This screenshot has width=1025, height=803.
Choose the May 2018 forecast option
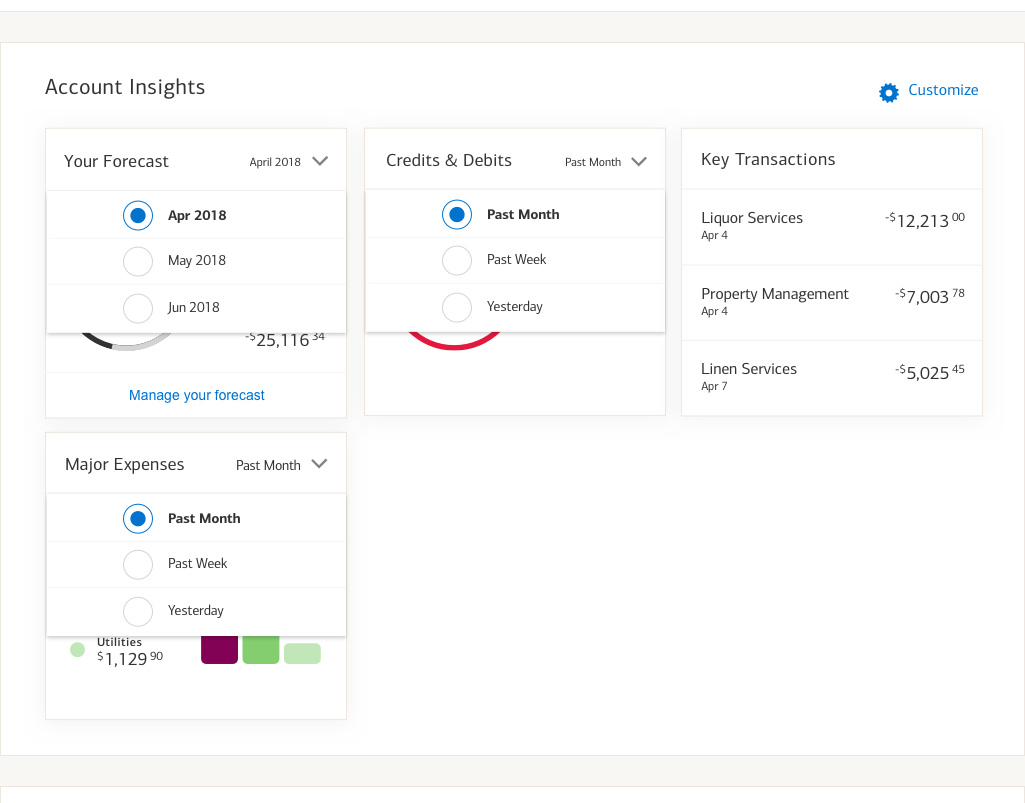click(138, 261)
